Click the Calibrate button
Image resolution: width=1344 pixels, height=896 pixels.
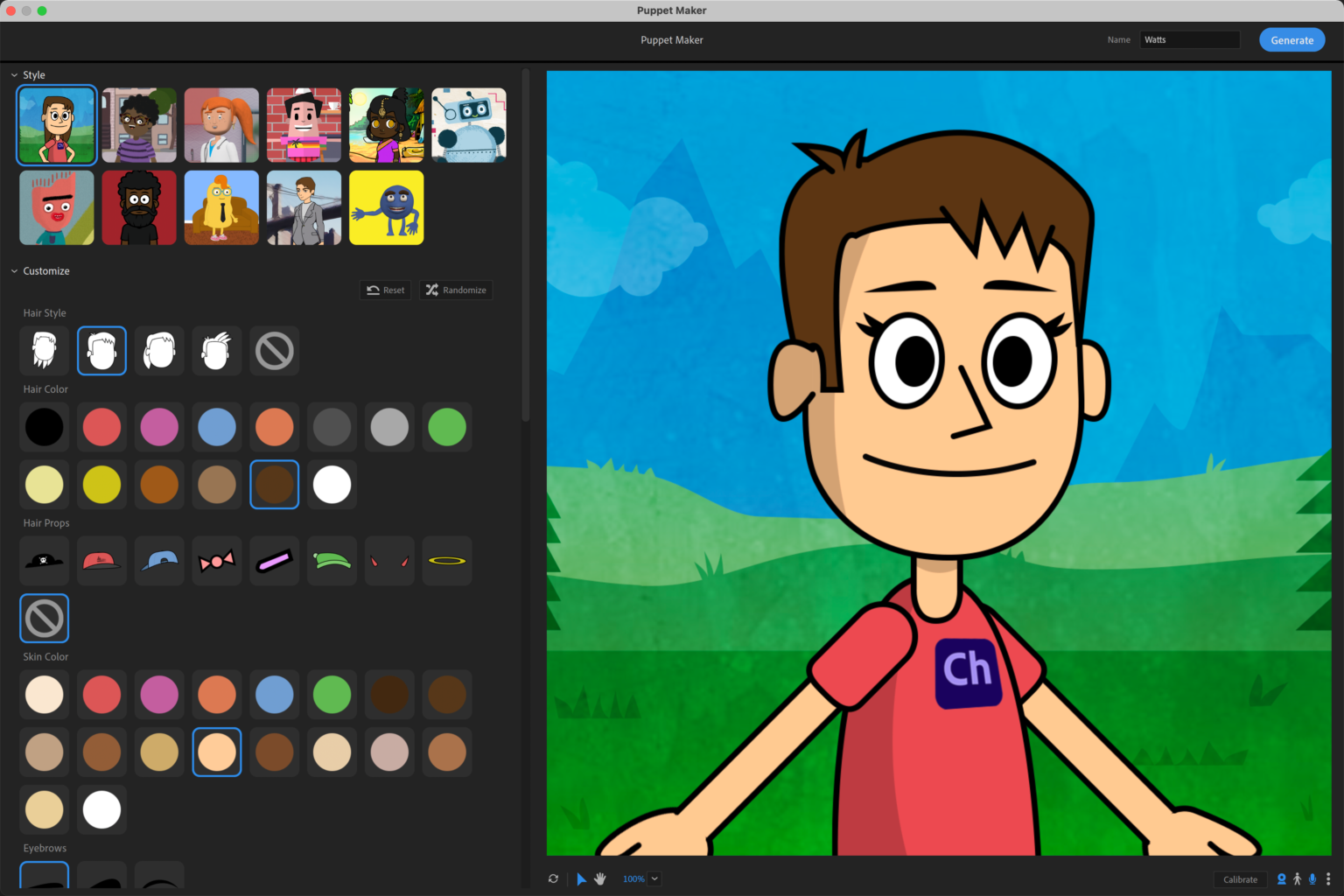coord(1240,879)
